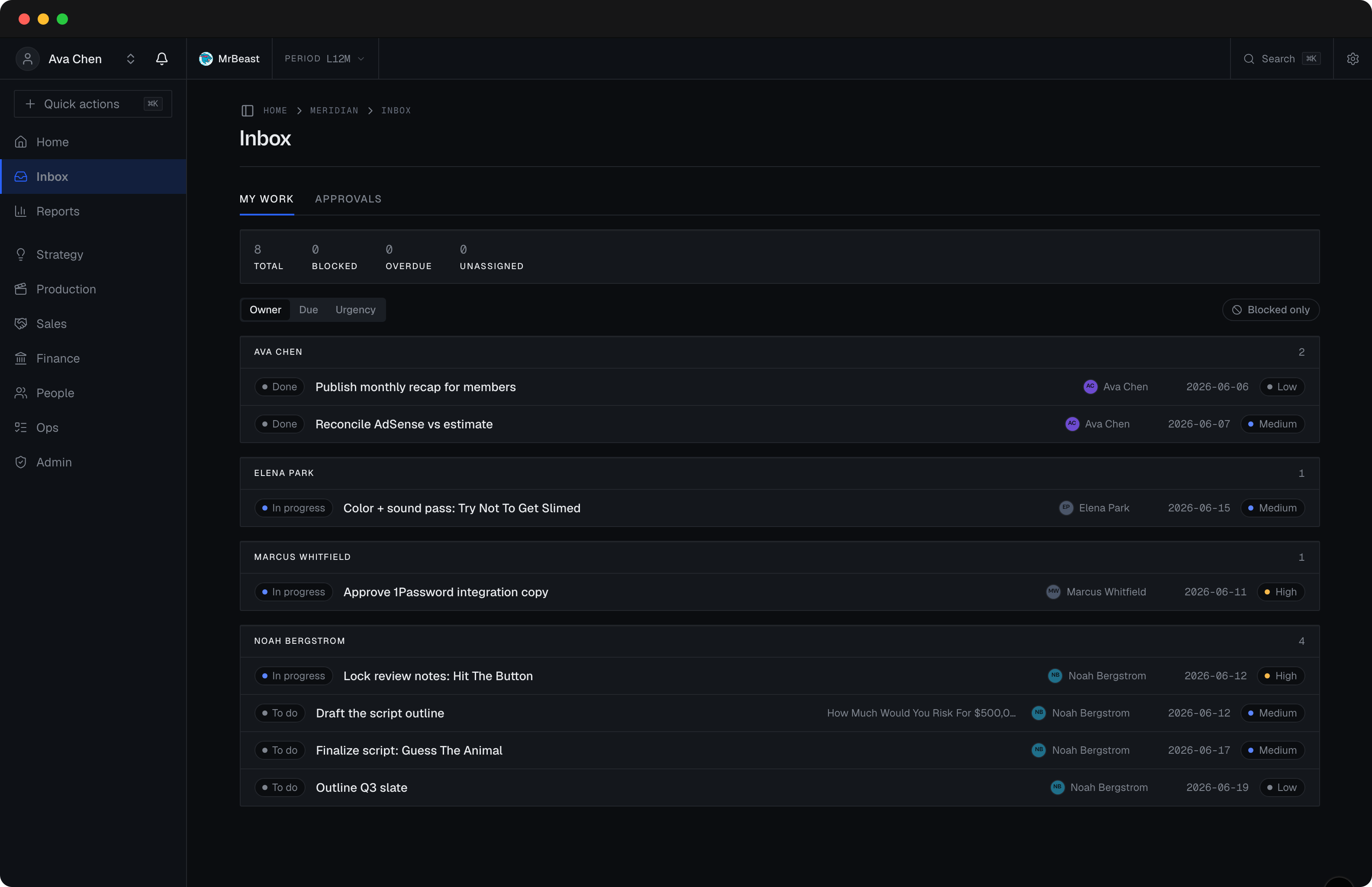The height and width of the screenshot is (887, 1372).
Task: Open Production in sidebar
Action: point(93,289)
